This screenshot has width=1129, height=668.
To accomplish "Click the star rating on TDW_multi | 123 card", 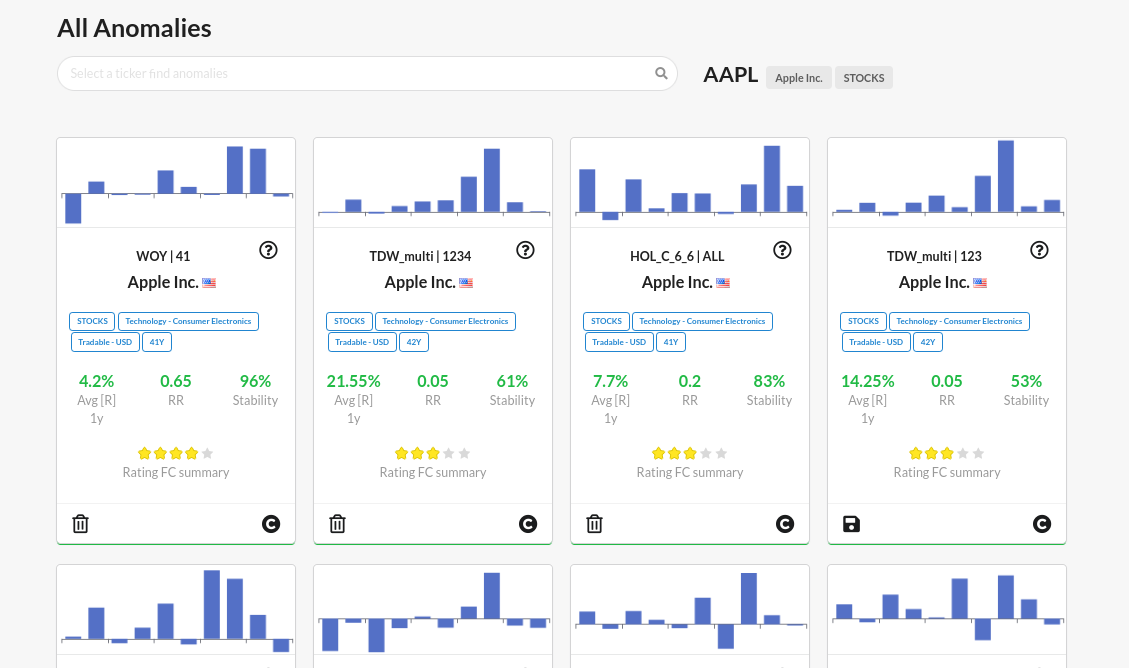I will pos(947,453).
